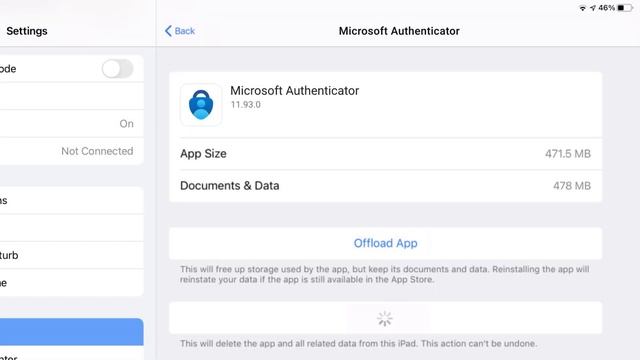640x360 pixels.
Task: Tap the Settings sidebar heading
Action: pyautogui.click(x=27, y=31)
